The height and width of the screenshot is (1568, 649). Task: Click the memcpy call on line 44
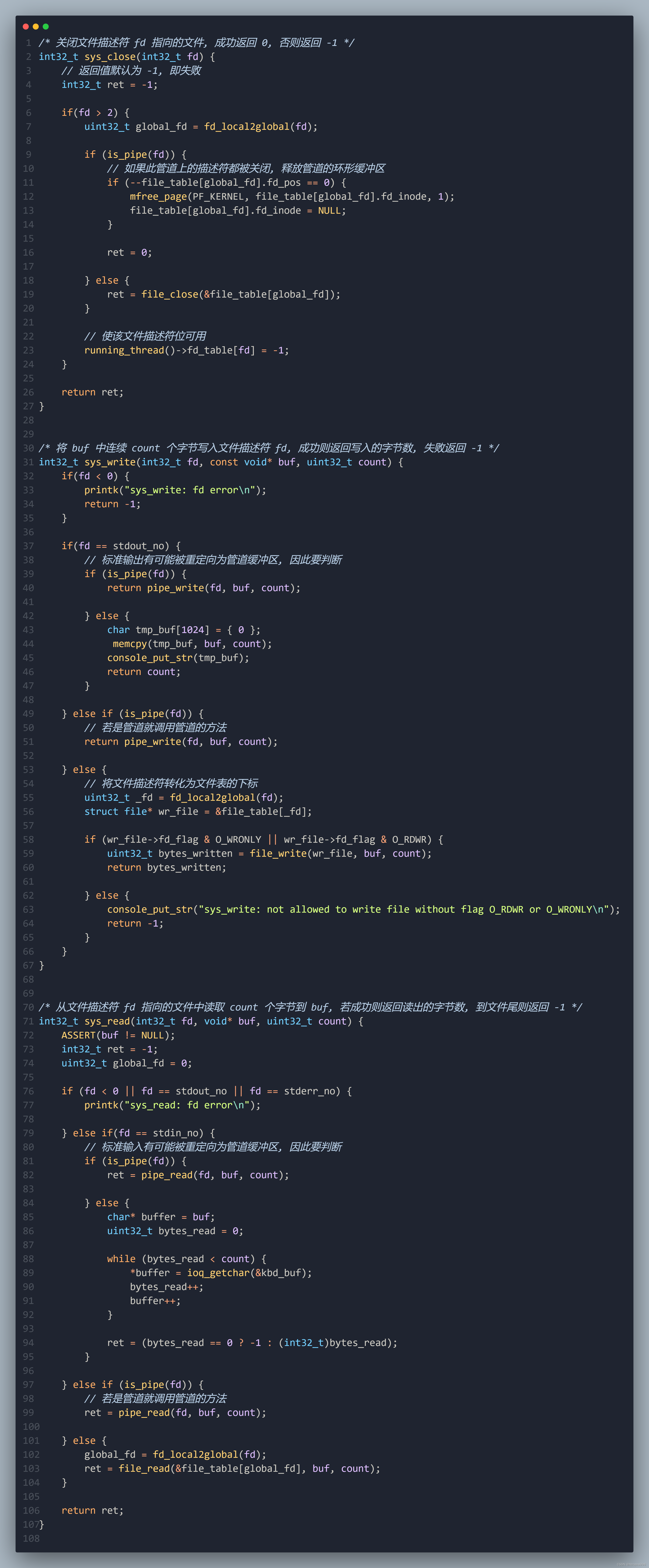[192, 644]
